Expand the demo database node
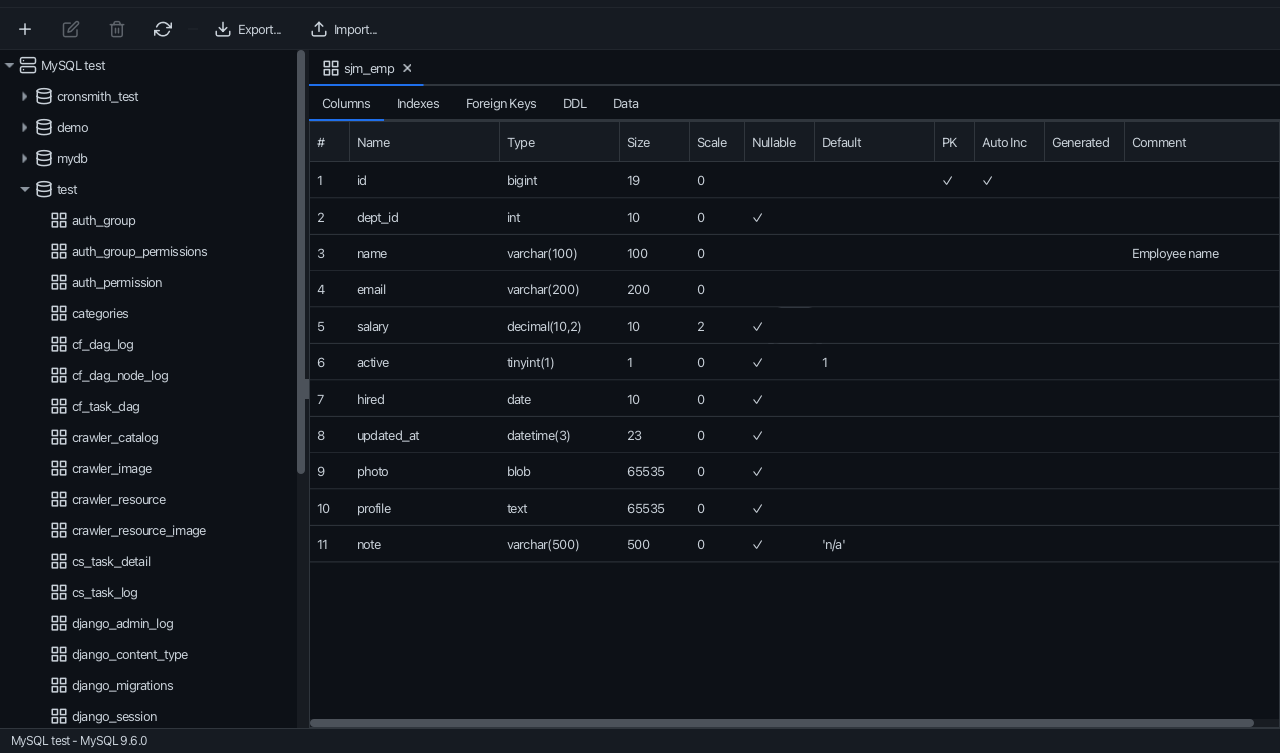Image resolution: width=1280 pixels, height=753 pixels. coord(25,128)
